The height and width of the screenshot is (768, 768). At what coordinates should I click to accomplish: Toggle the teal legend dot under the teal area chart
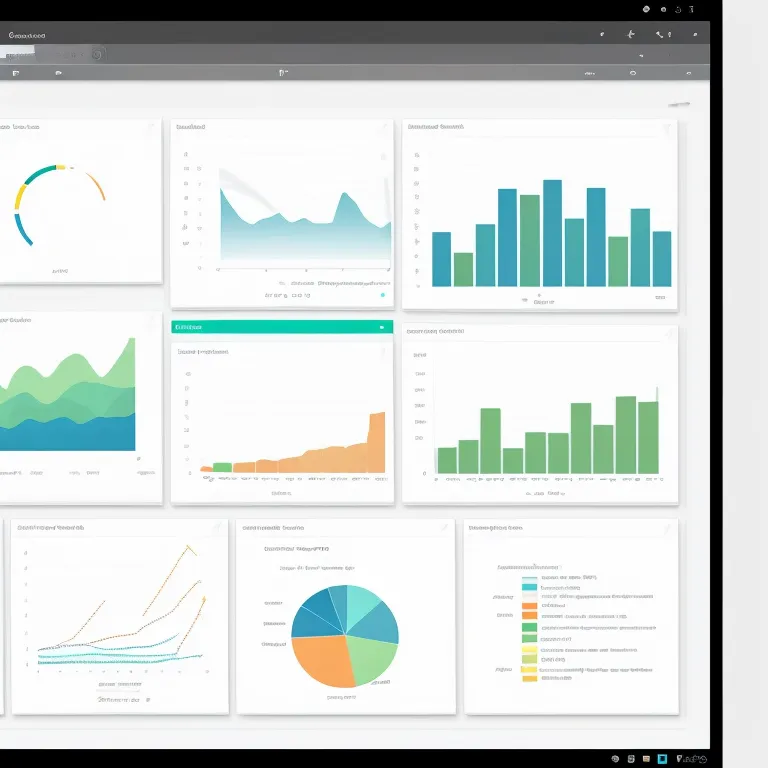pyautogui.click(x=382, y=295)
